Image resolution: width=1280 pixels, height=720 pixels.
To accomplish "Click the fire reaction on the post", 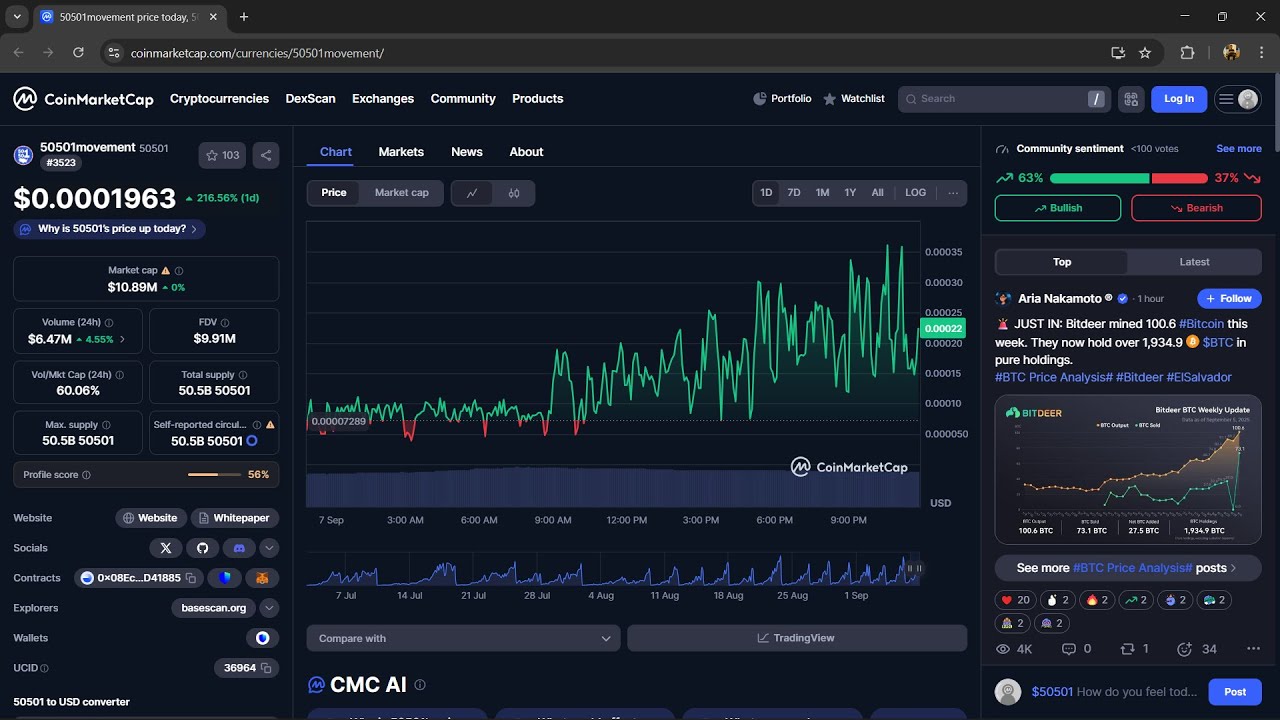I will tap(1098, 600).
